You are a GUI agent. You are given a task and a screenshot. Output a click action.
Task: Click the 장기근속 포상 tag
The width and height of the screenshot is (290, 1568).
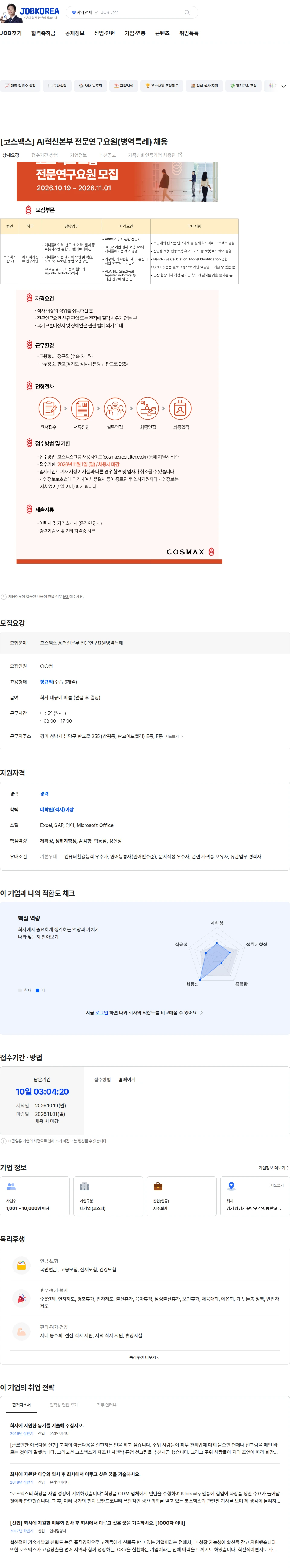(x=243, y=86)
